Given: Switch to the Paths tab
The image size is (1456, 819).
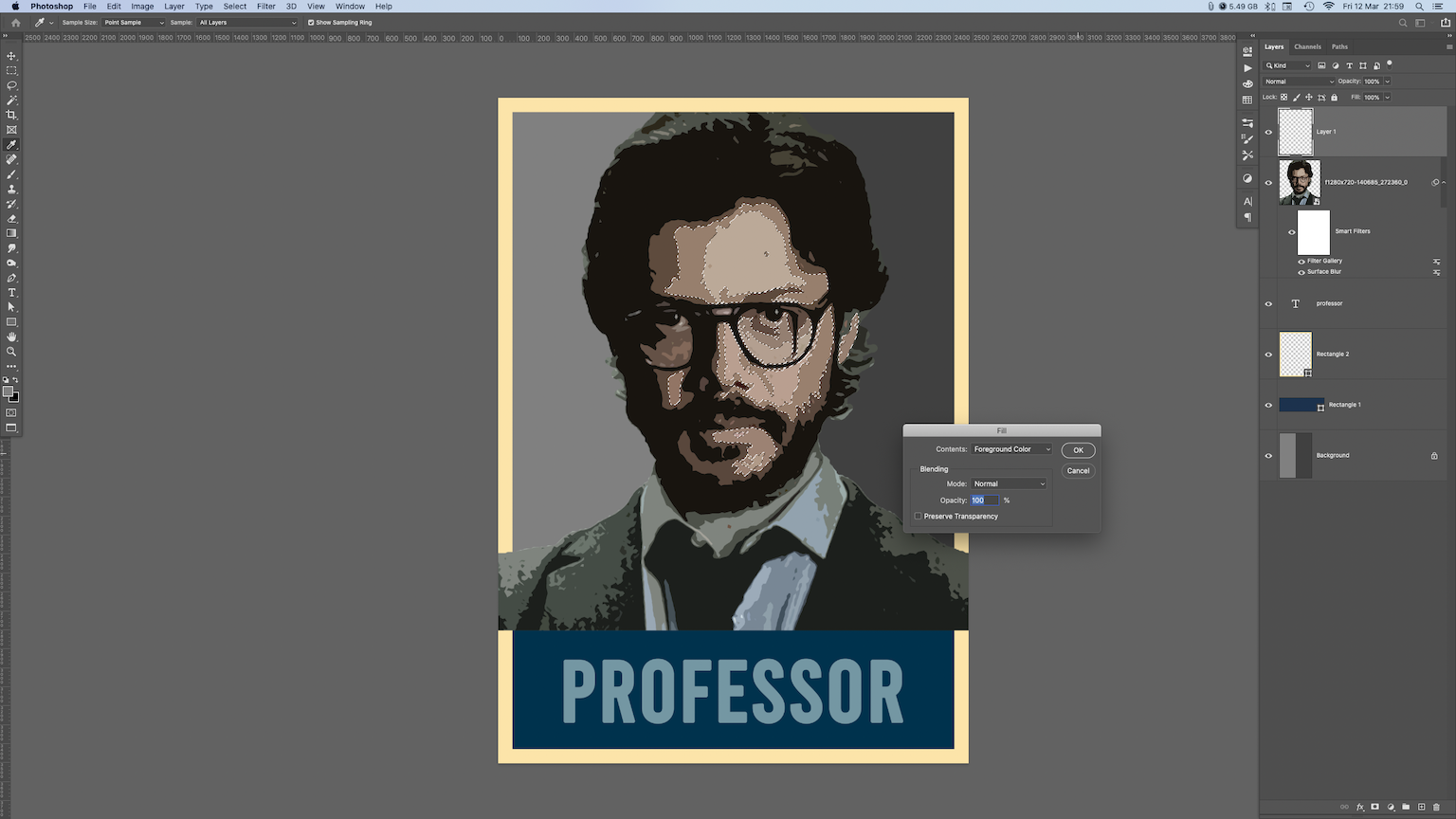Looking at the screenshot, I should [x=1339, y=46].
